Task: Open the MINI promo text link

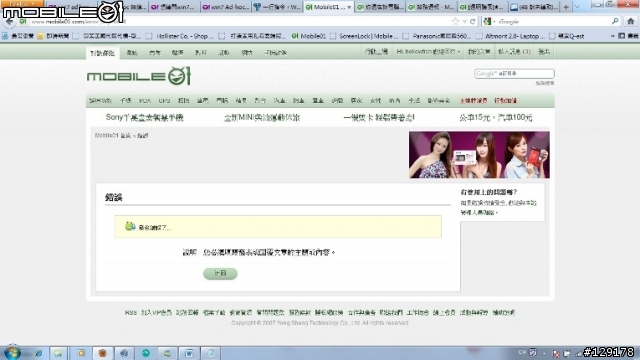Action: 262,118
